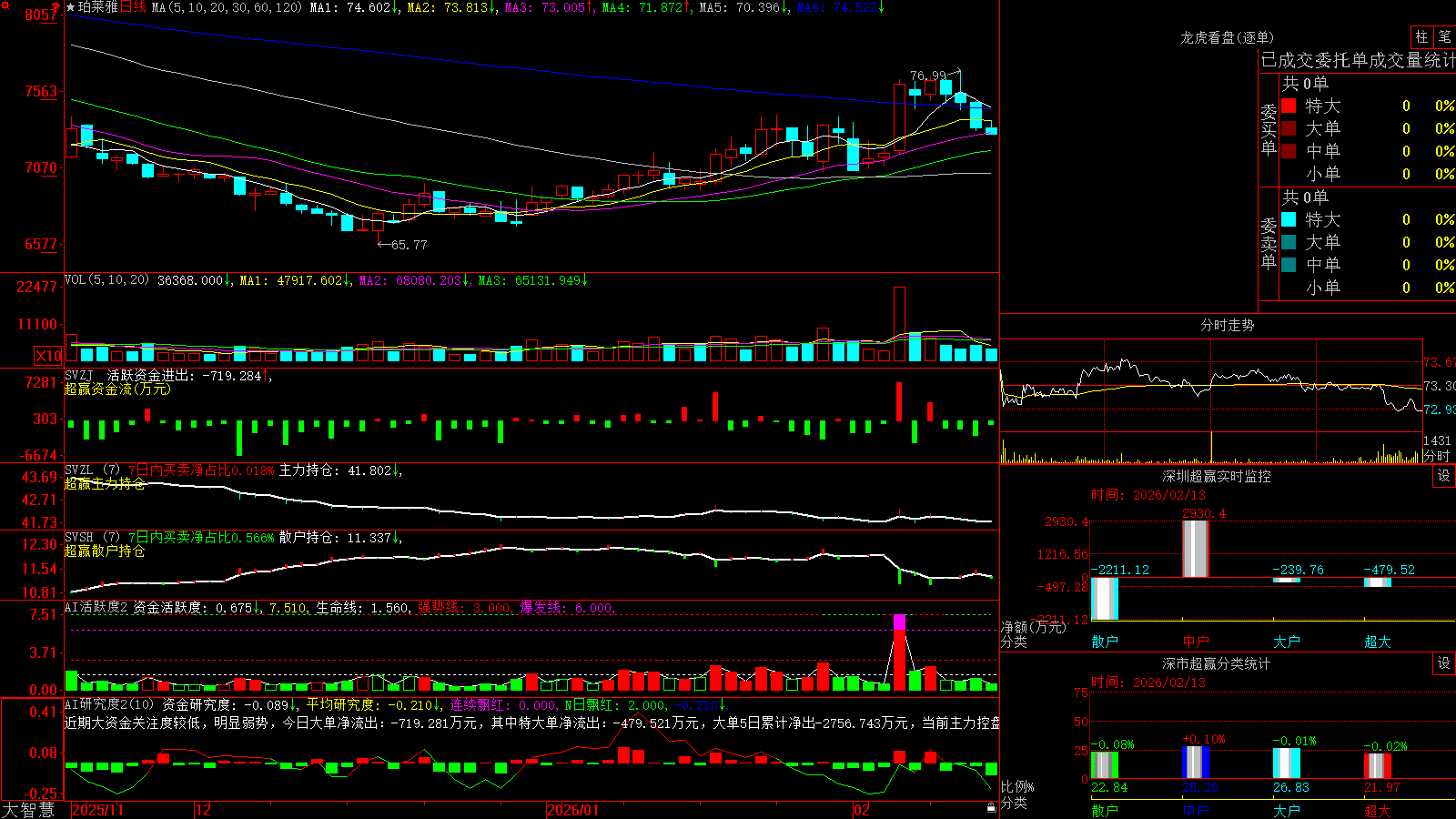Open 设 settings for 深市超赢分类统计 panel
This screenshot has width=1456, height=819.
[x=1444, y=663]
